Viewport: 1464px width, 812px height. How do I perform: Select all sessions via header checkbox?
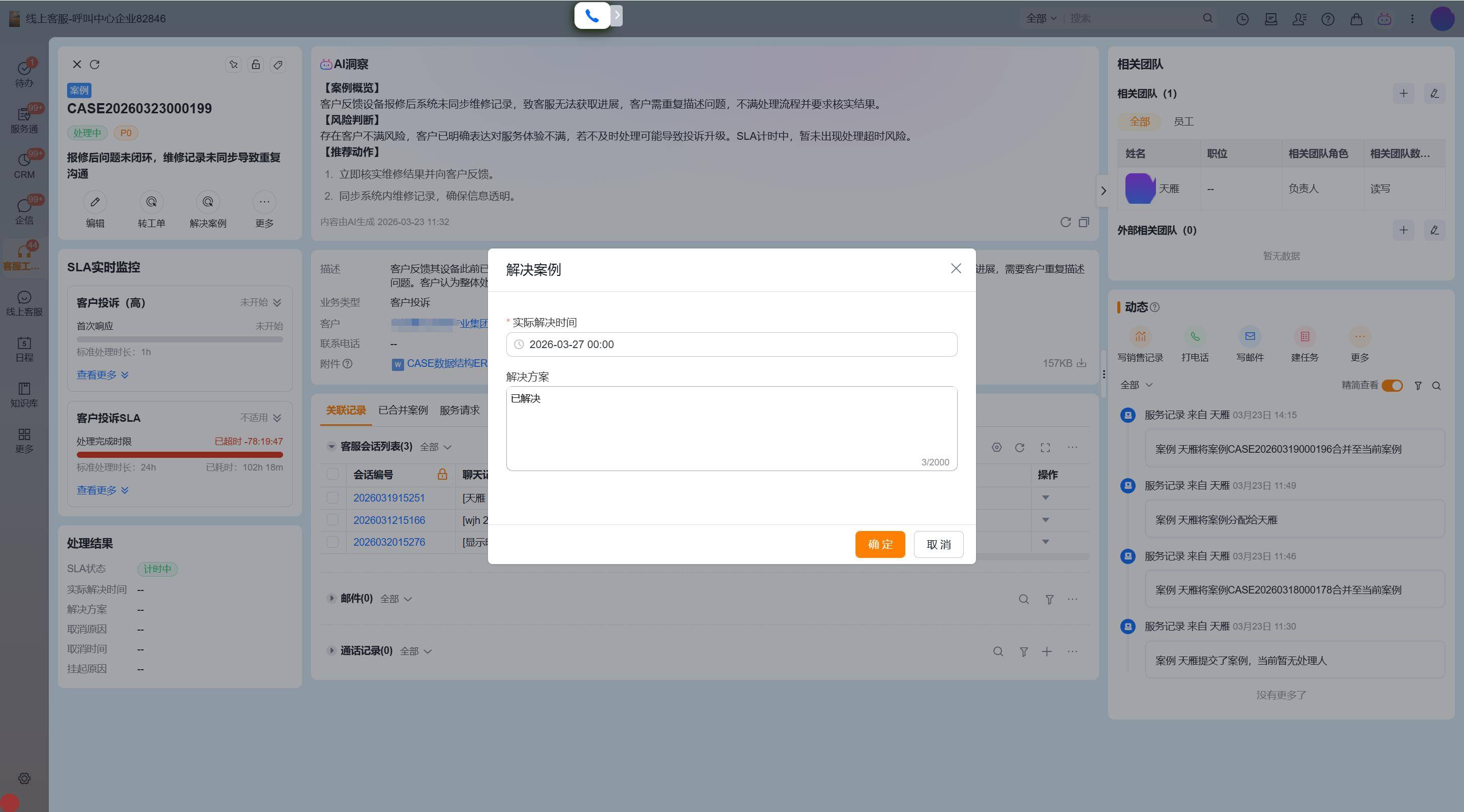click(333, 475)
